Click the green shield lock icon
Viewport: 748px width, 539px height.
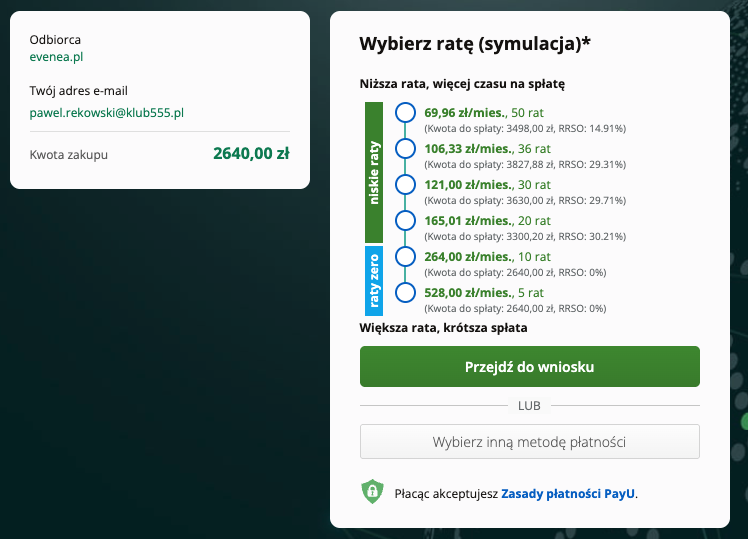(372, 492)
